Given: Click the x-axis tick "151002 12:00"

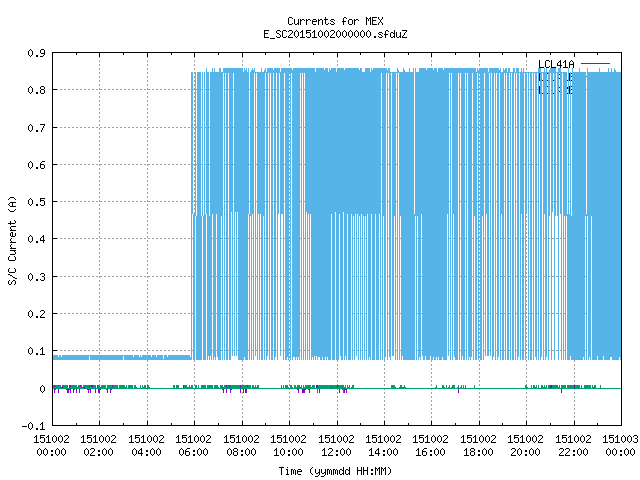Looking at the screenshot, I should pos(336,446).
